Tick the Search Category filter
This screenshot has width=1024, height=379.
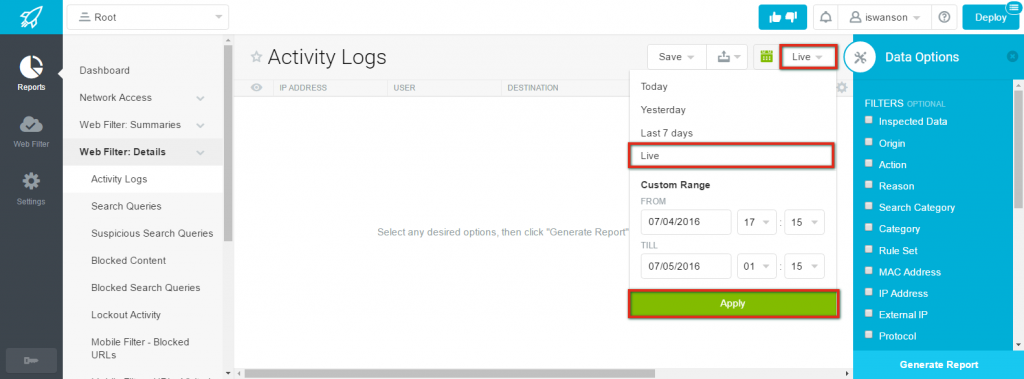tap(869, 206)
